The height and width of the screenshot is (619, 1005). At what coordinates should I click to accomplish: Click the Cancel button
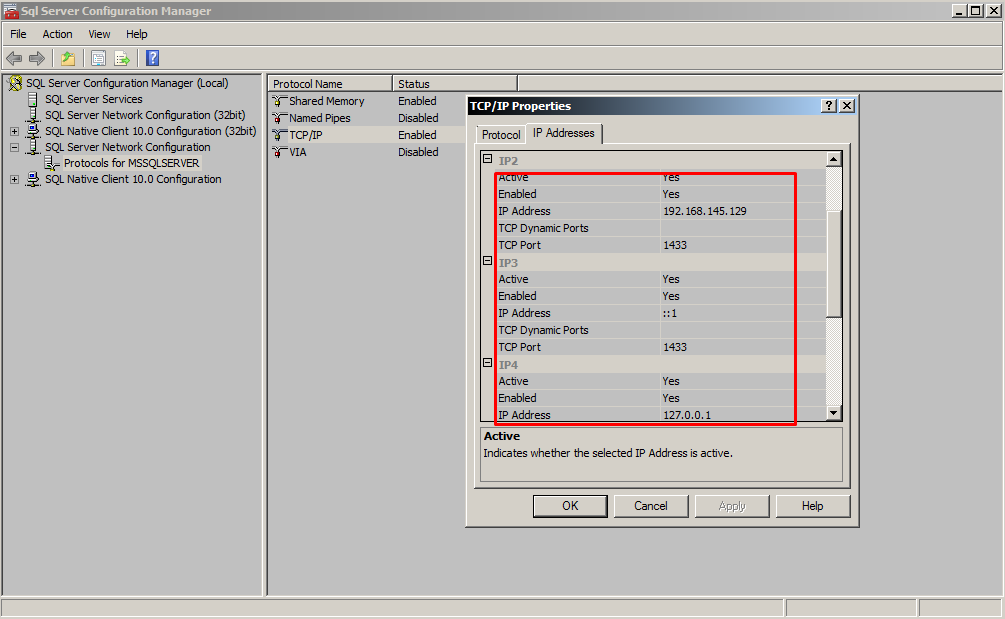tap(651, 506)
